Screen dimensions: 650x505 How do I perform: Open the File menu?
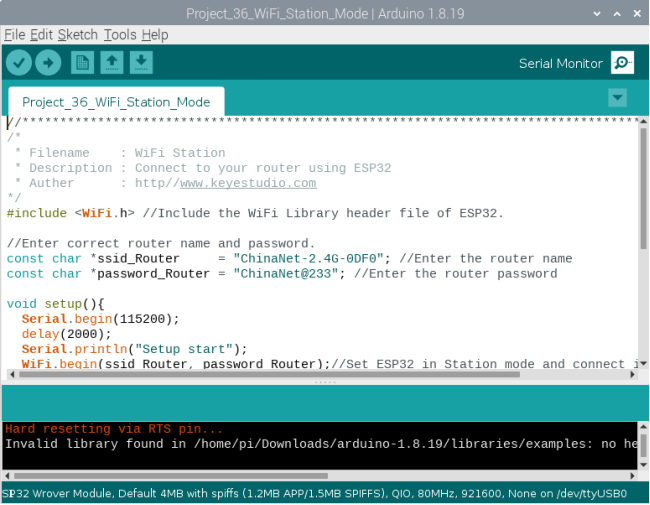click(15, 35)
